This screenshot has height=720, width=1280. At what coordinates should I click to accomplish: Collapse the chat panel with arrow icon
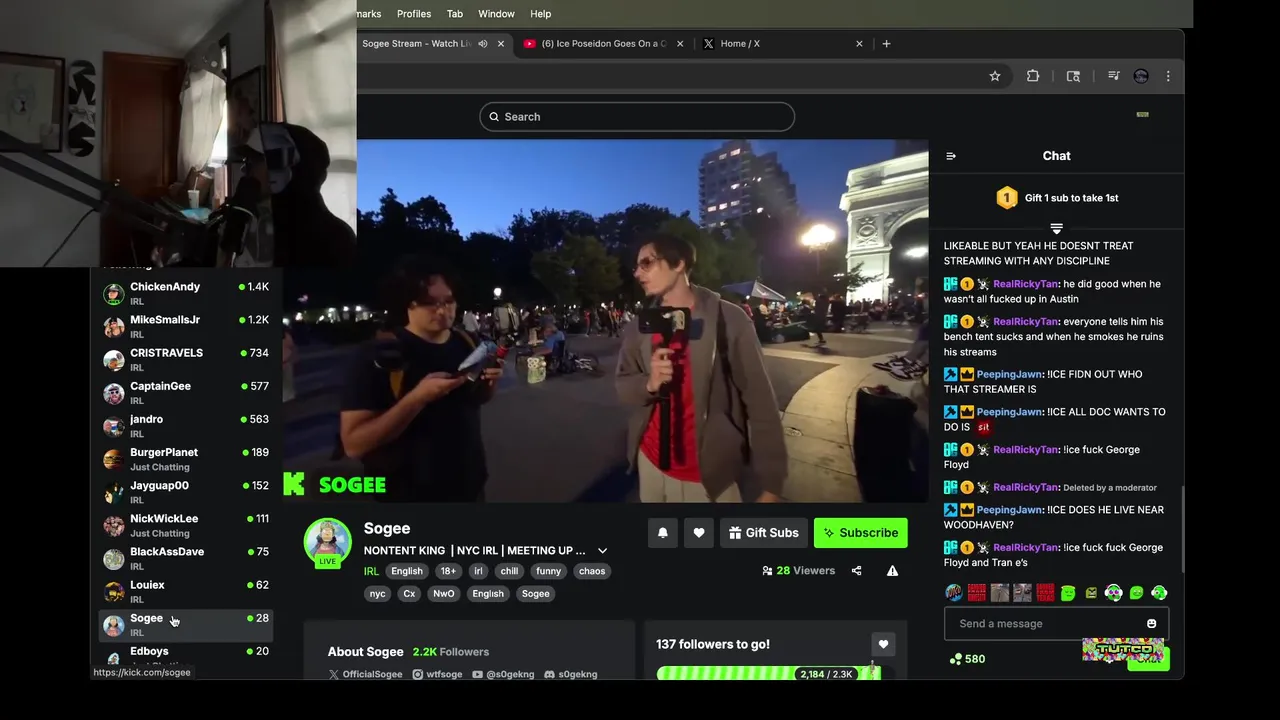coord(951,156)
